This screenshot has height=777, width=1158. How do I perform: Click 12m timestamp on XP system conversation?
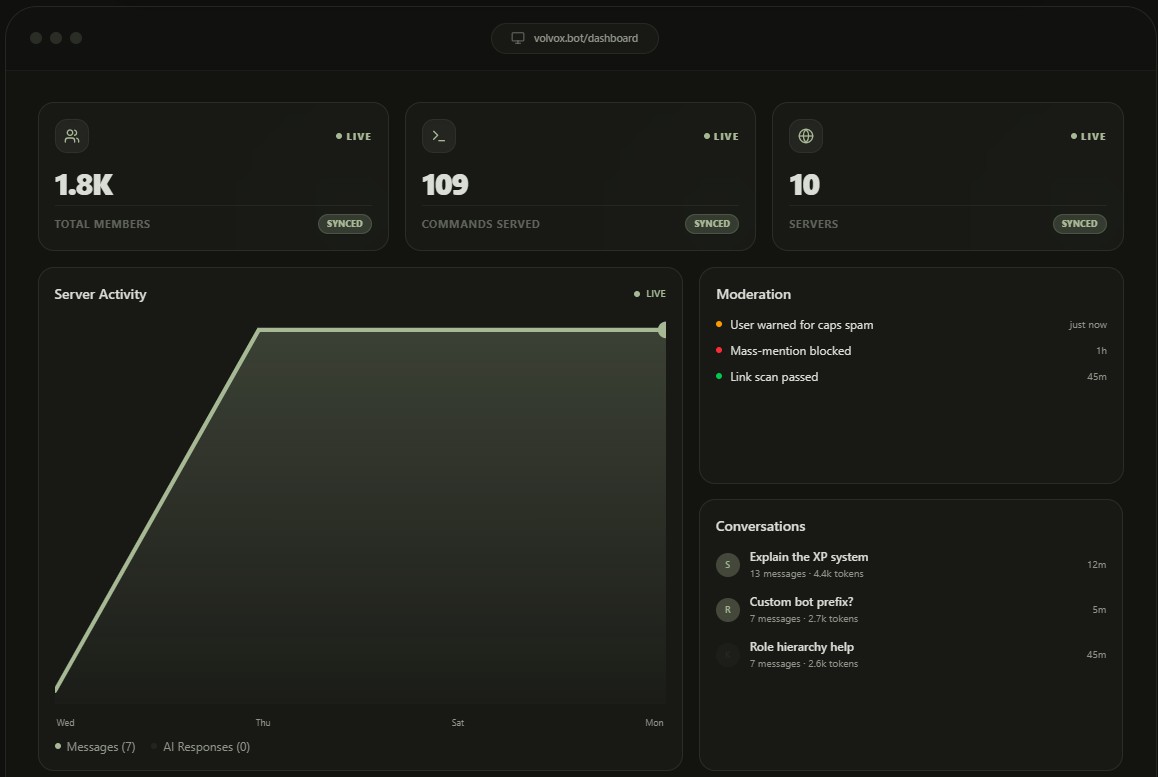pos(1097,564)
